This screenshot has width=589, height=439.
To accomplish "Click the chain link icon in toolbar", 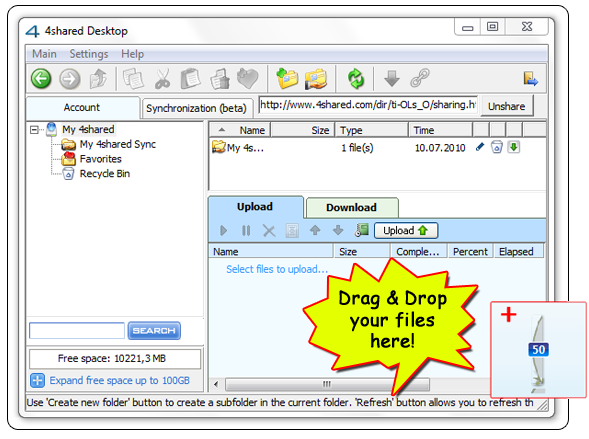I will (420, 78).
